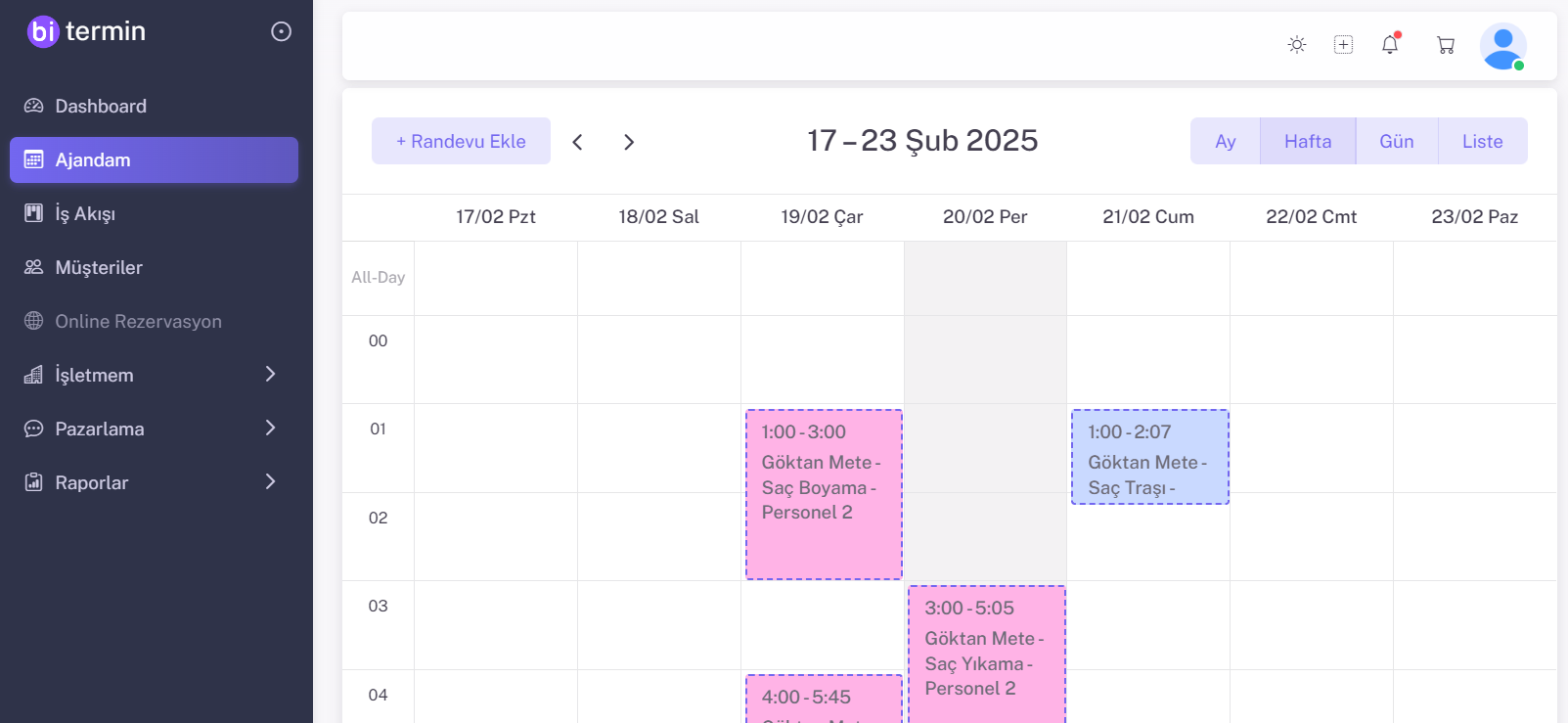Open the notifications bell

tap(1390, 44)
